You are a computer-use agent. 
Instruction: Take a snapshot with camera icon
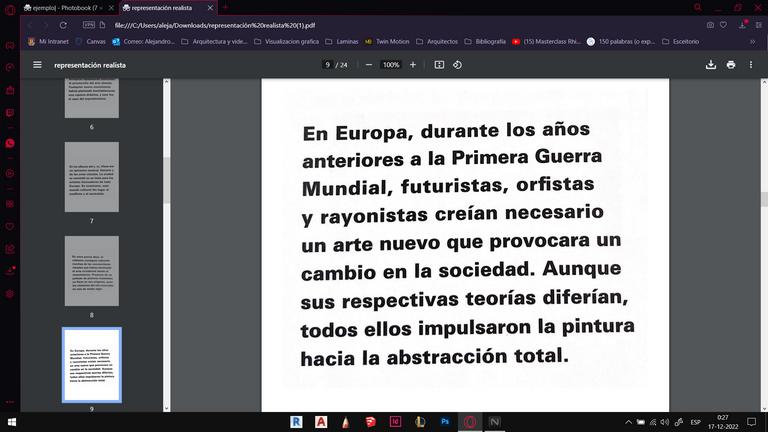(710, 25)
